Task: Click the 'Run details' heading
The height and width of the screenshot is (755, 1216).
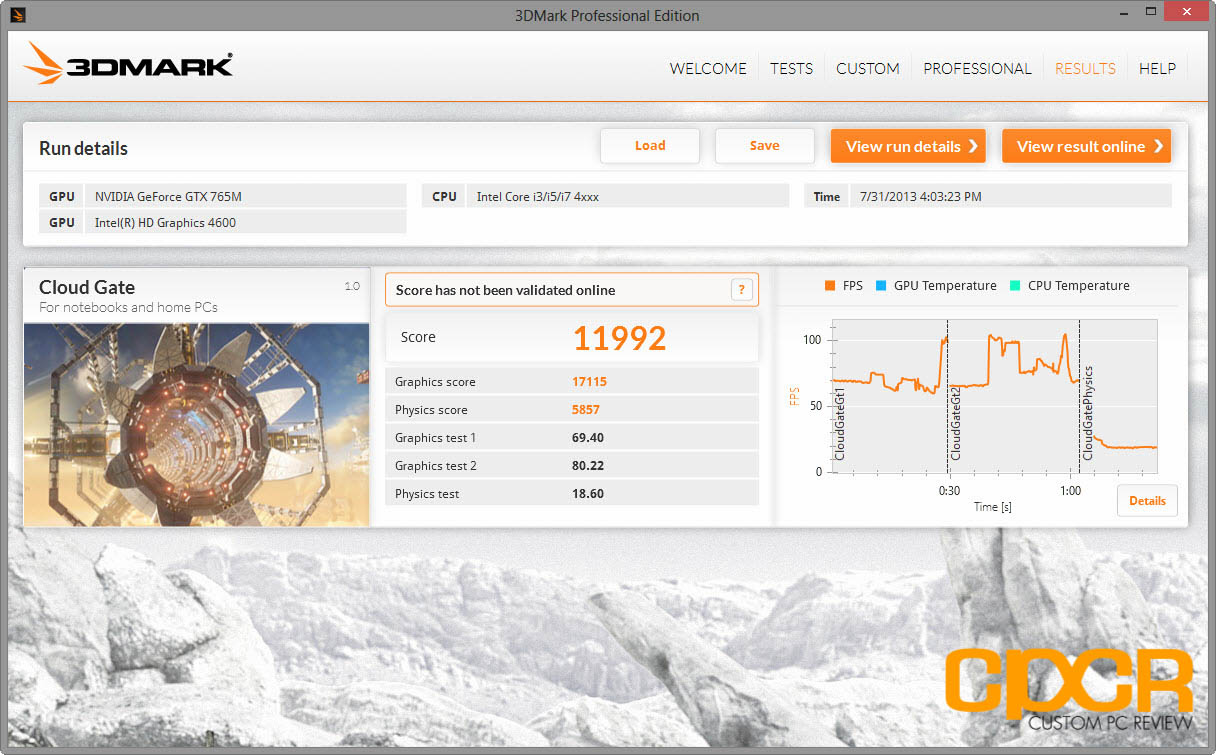Action: tap(83, 148)
